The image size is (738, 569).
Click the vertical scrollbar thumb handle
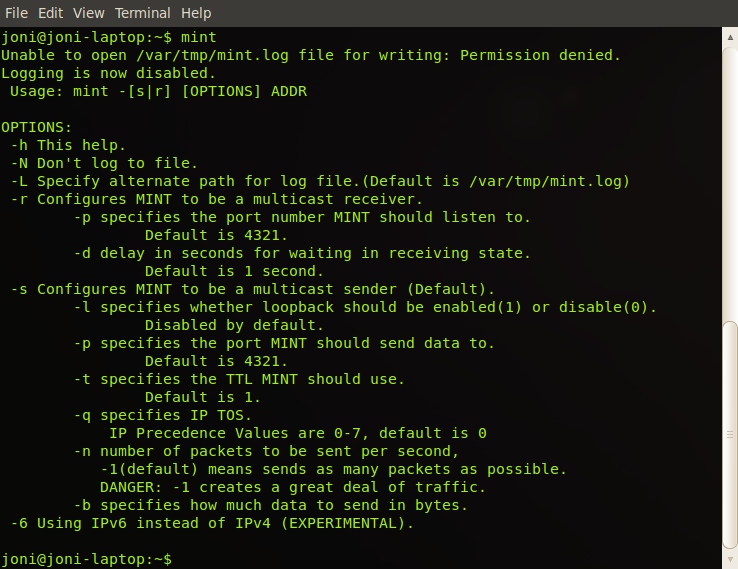(730, 435)
